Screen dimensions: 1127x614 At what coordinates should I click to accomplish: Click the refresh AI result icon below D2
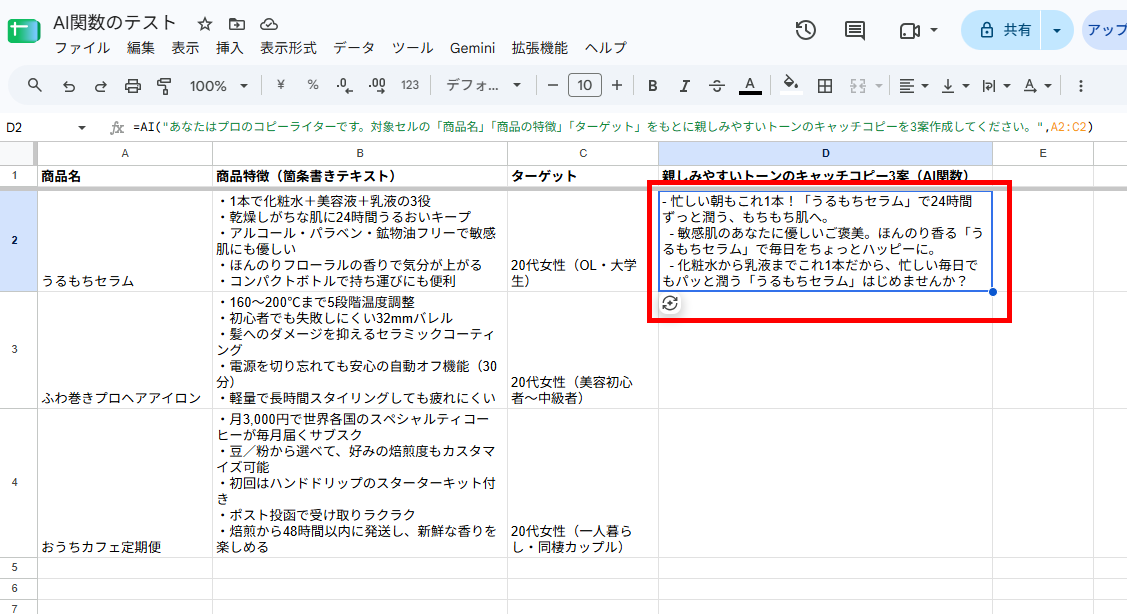coord(670,303)
